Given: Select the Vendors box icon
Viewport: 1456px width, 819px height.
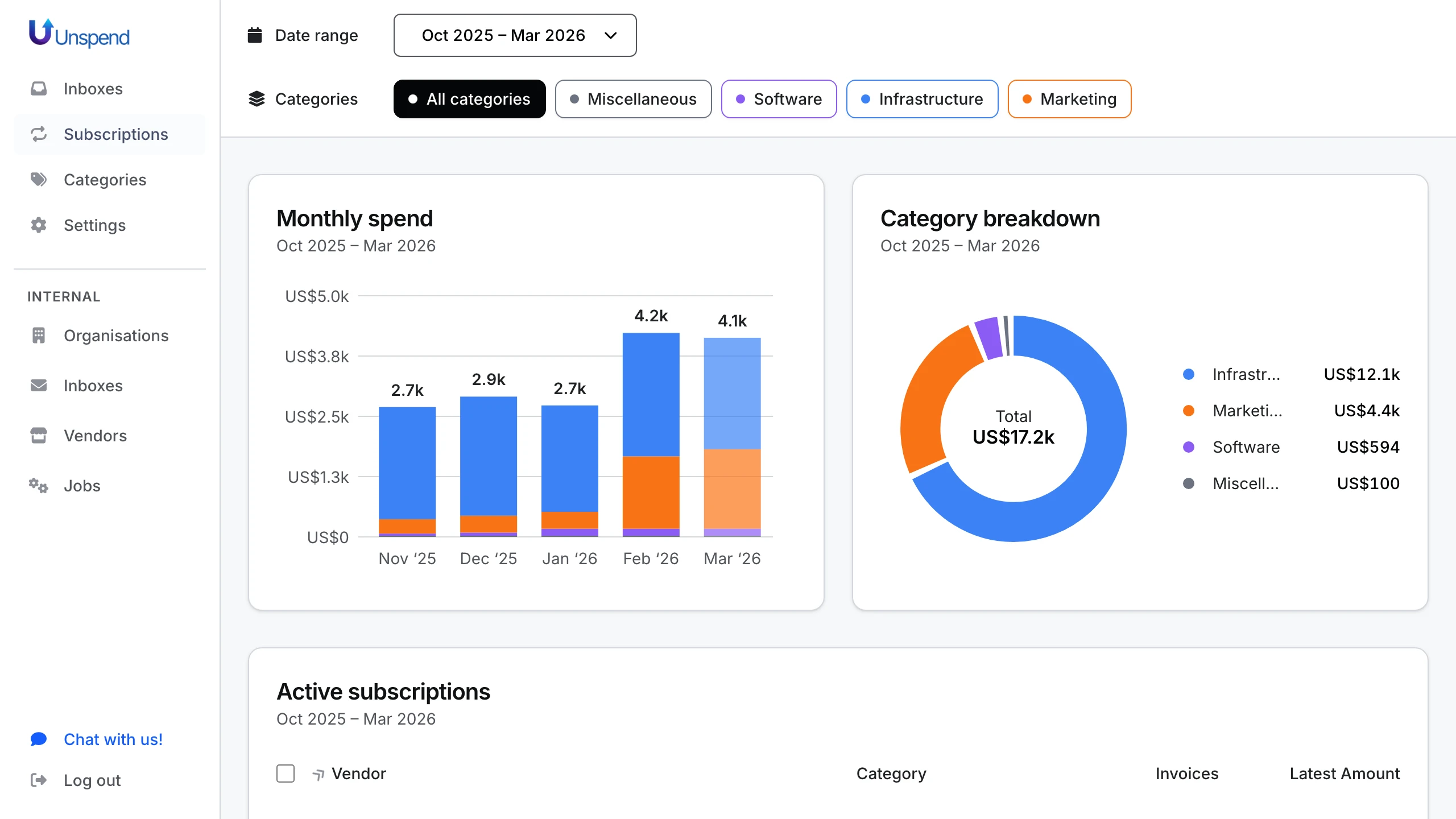Looking at the screenshot, I should [x=38, y=436].
